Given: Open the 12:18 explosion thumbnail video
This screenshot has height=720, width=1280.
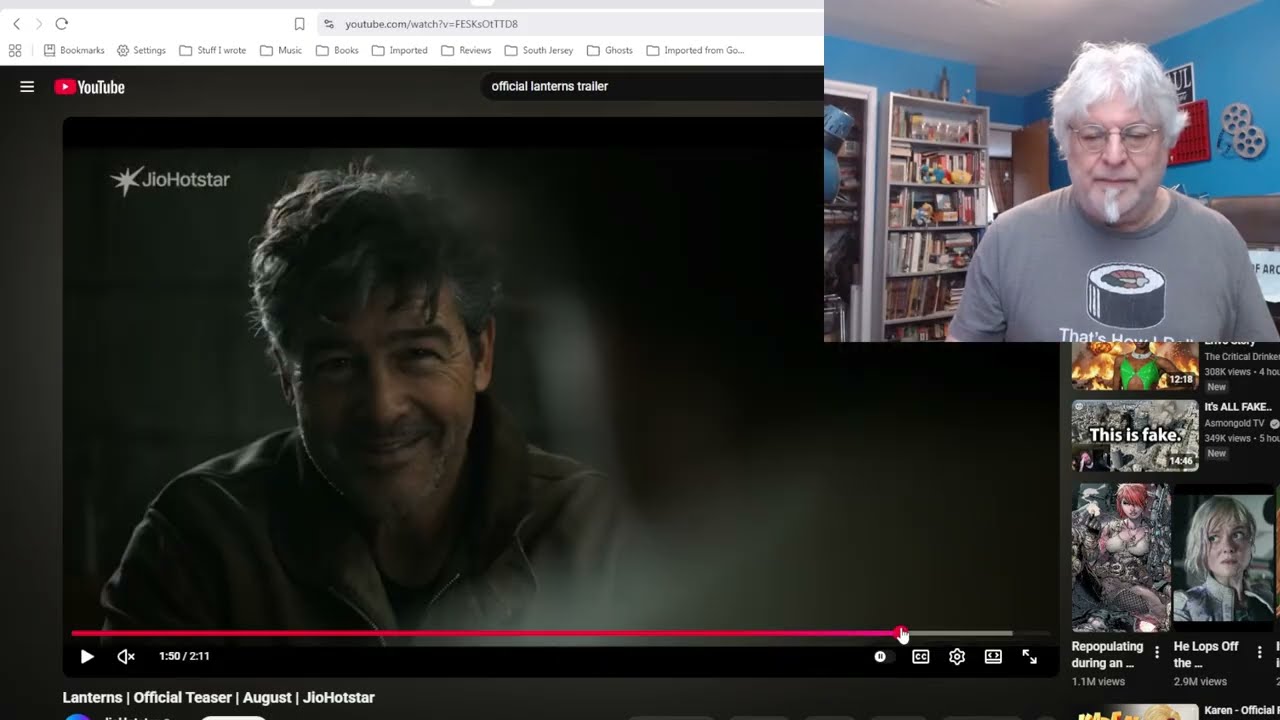Looking at the screenshot, I should click(1135, 366).
